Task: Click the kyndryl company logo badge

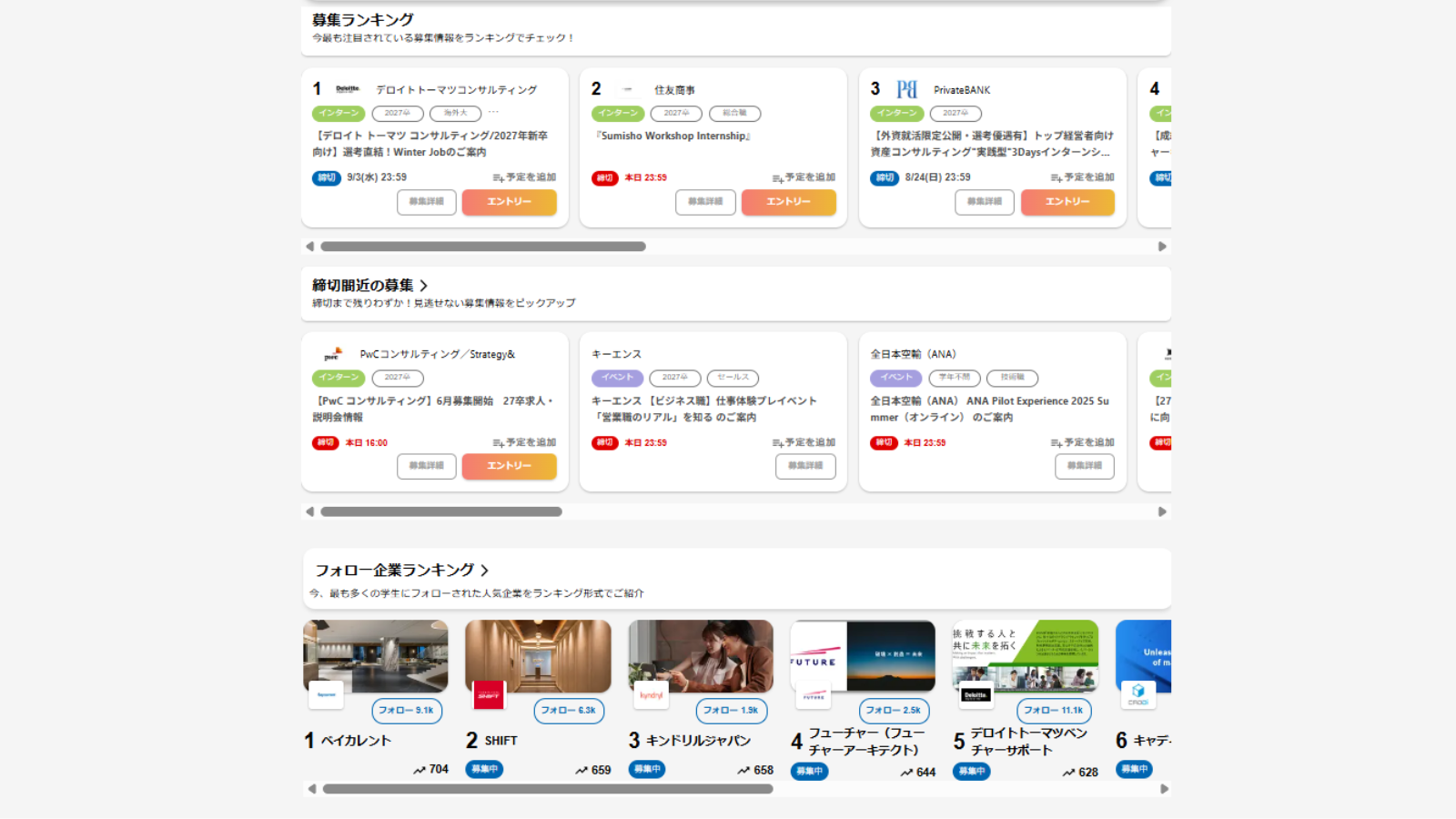Action: 651,695
